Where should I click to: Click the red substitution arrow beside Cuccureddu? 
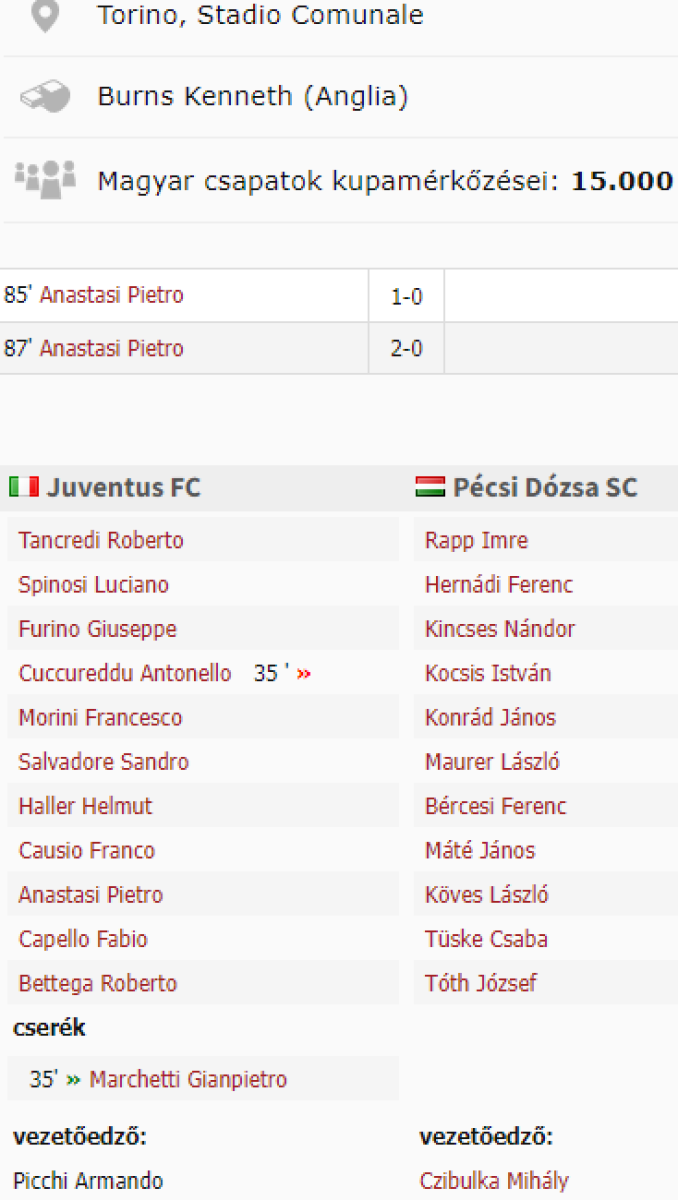pos(304,674)
